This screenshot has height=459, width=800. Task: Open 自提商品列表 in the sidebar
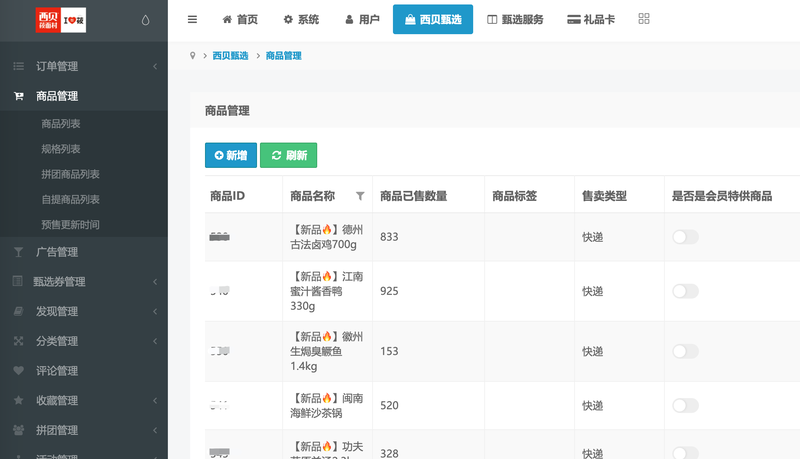coord(70,199)
